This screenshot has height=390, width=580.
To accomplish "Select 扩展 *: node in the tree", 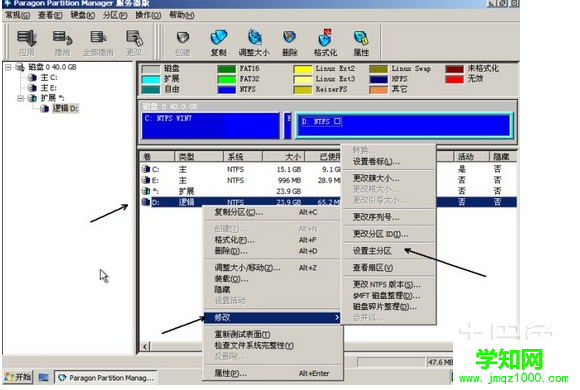I will point(52,98).
